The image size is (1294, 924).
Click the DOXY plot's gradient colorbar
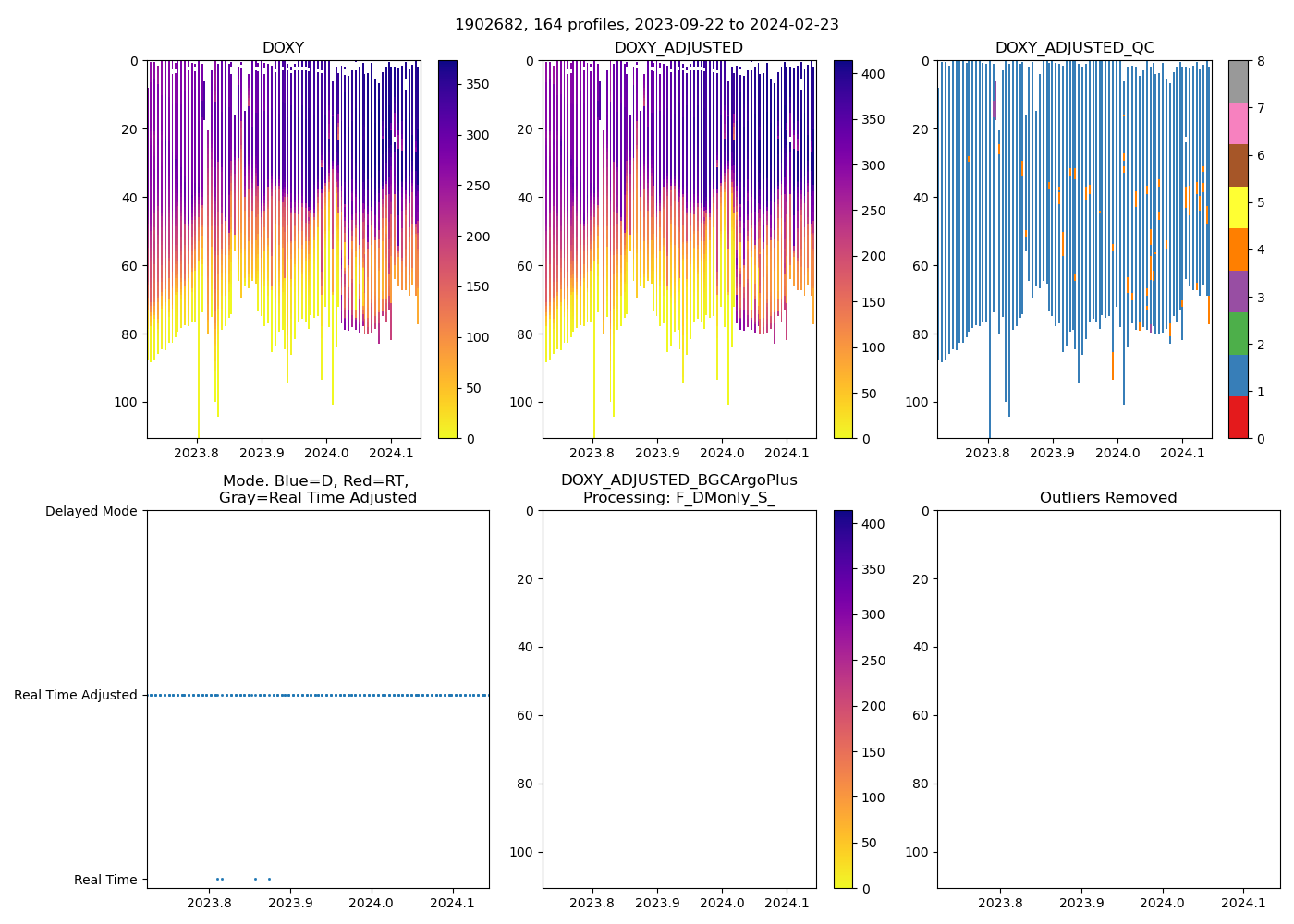[x=447, y=249]
